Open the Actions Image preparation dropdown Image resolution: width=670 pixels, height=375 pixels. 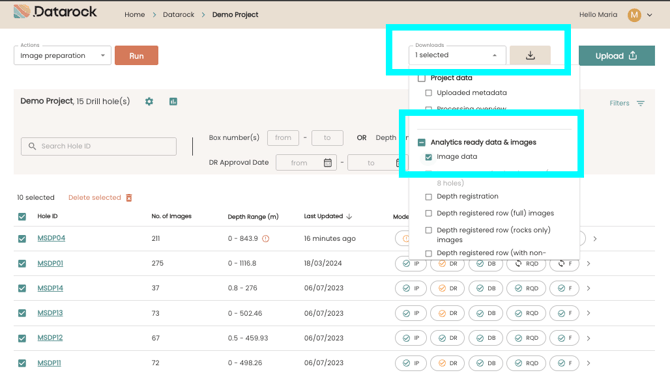62,56
